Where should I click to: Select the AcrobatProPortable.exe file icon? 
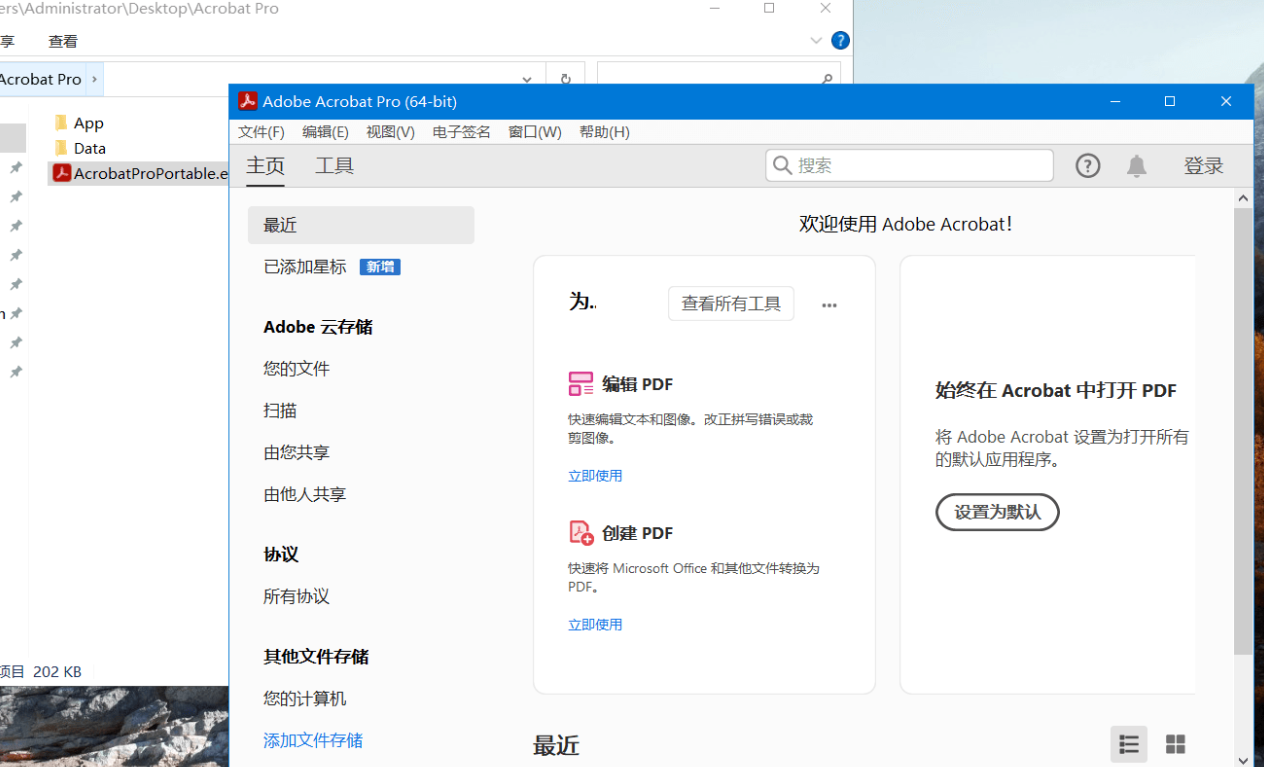60,172
